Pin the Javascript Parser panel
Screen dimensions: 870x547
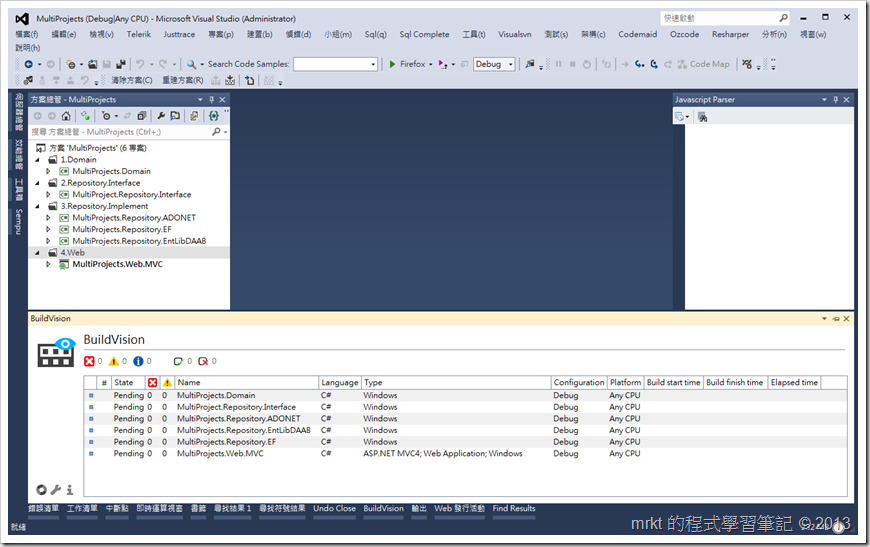click(x=836, y=100)
